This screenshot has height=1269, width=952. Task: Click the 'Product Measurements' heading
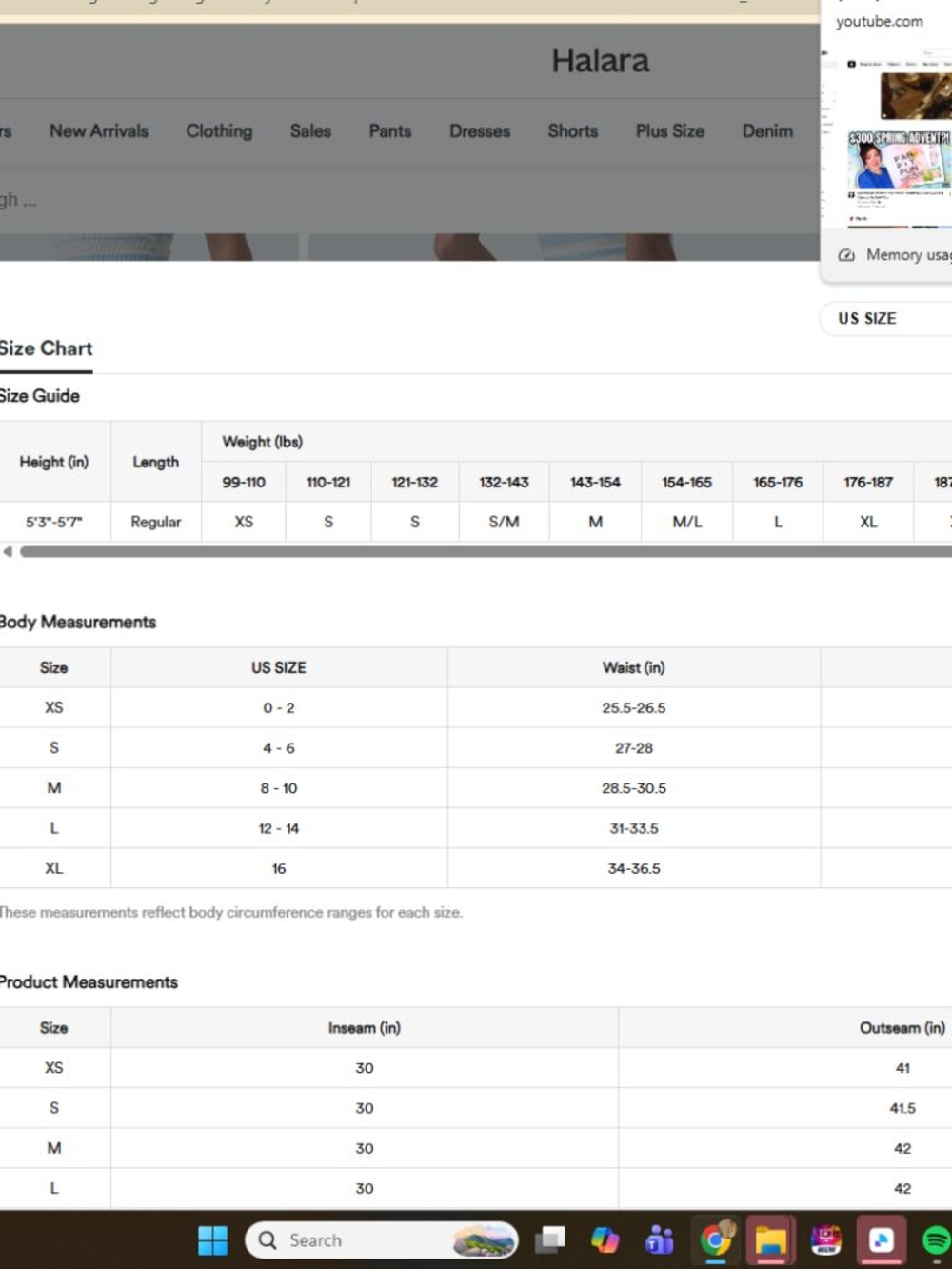click(x=89, y=981)
